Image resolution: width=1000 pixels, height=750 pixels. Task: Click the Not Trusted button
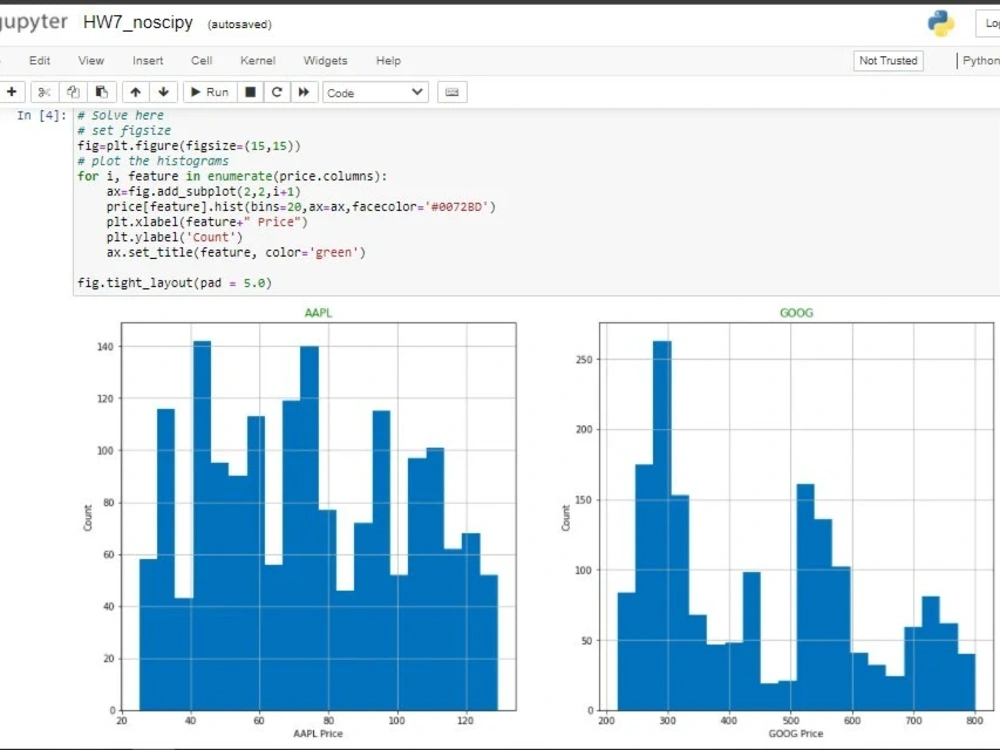[x=888, y=61]
